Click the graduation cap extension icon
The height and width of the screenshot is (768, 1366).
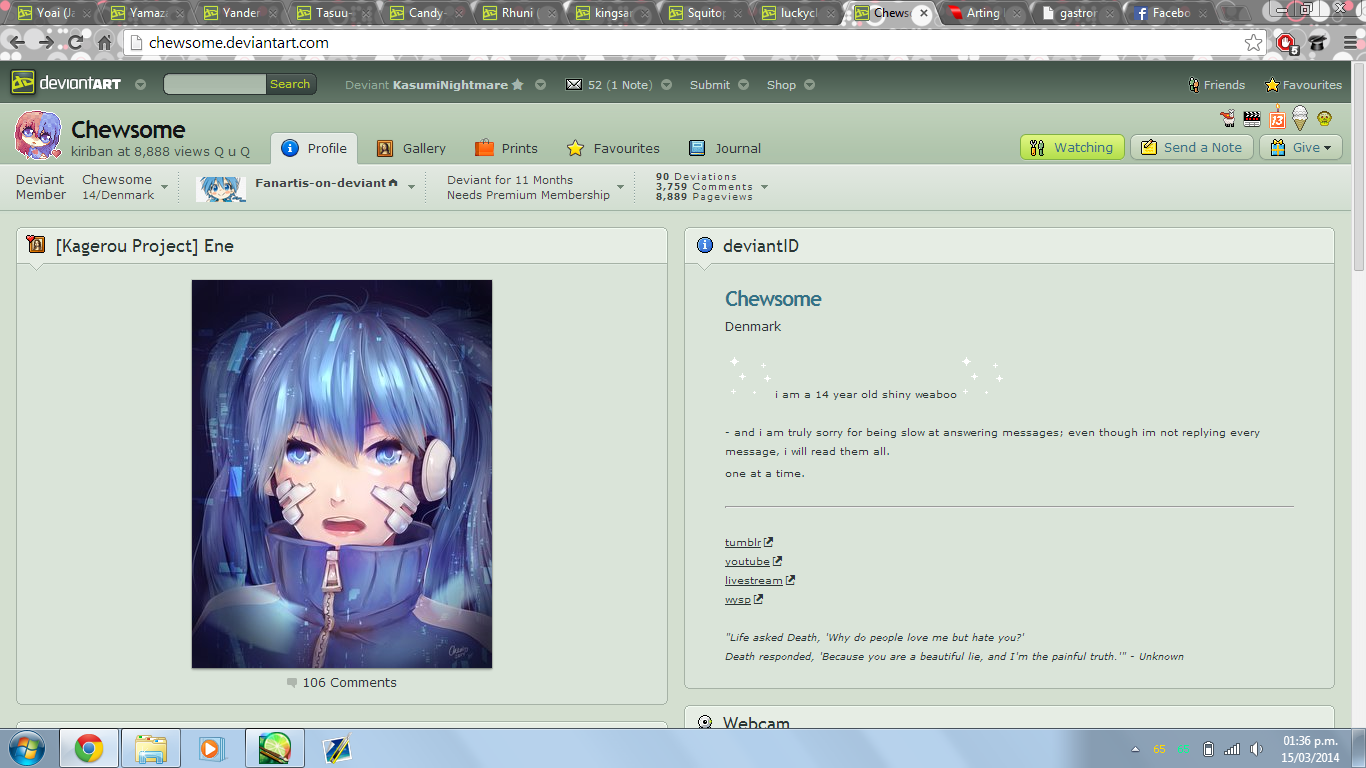coord(1318,43)
